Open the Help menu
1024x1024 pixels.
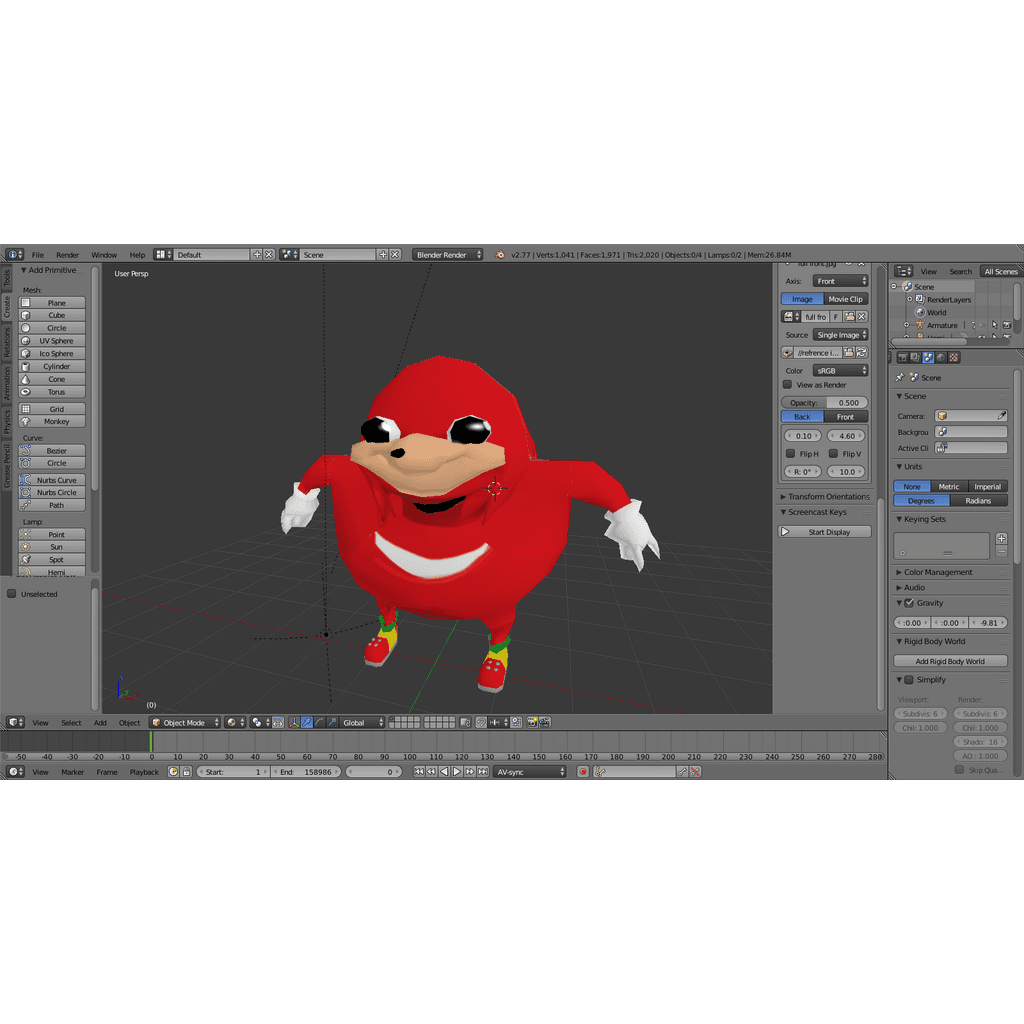coord(137,255)
